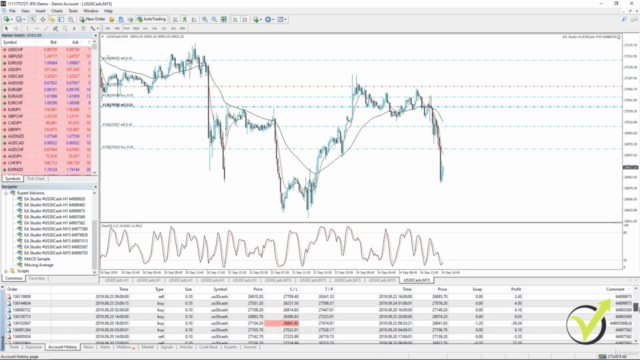The image size is (640, 360).
Task: Open the MetaEditor icon next to New Order
Action: tap(111, 19)
